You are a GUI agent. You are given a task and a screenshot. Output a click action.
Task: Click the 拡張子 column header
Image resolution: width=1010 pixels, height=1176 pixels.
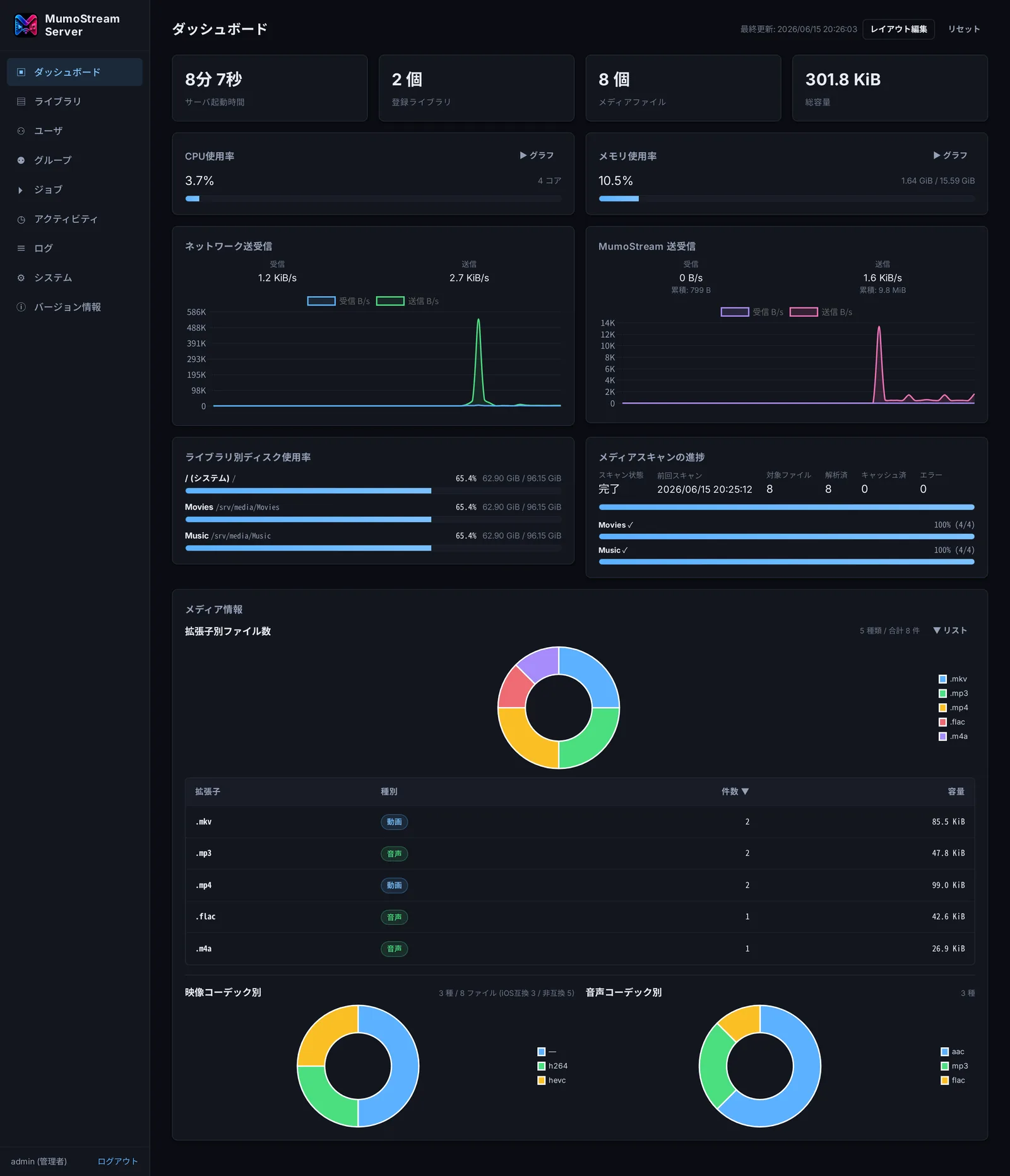208,792
